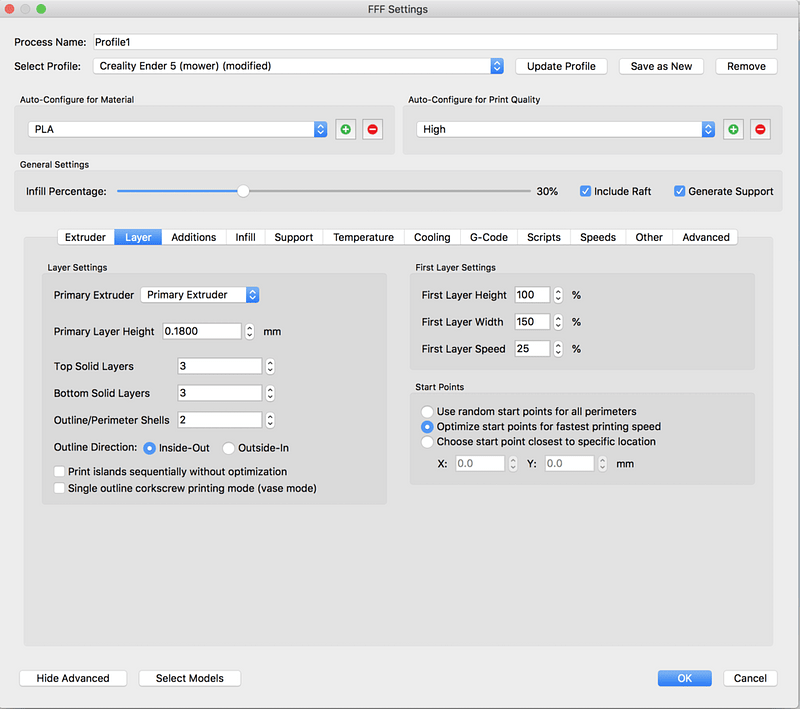Image resolution: width=800 pixels, height=709 pixels.
Task: Click the start point X coordinate field
Action: [x=480, y=464]
